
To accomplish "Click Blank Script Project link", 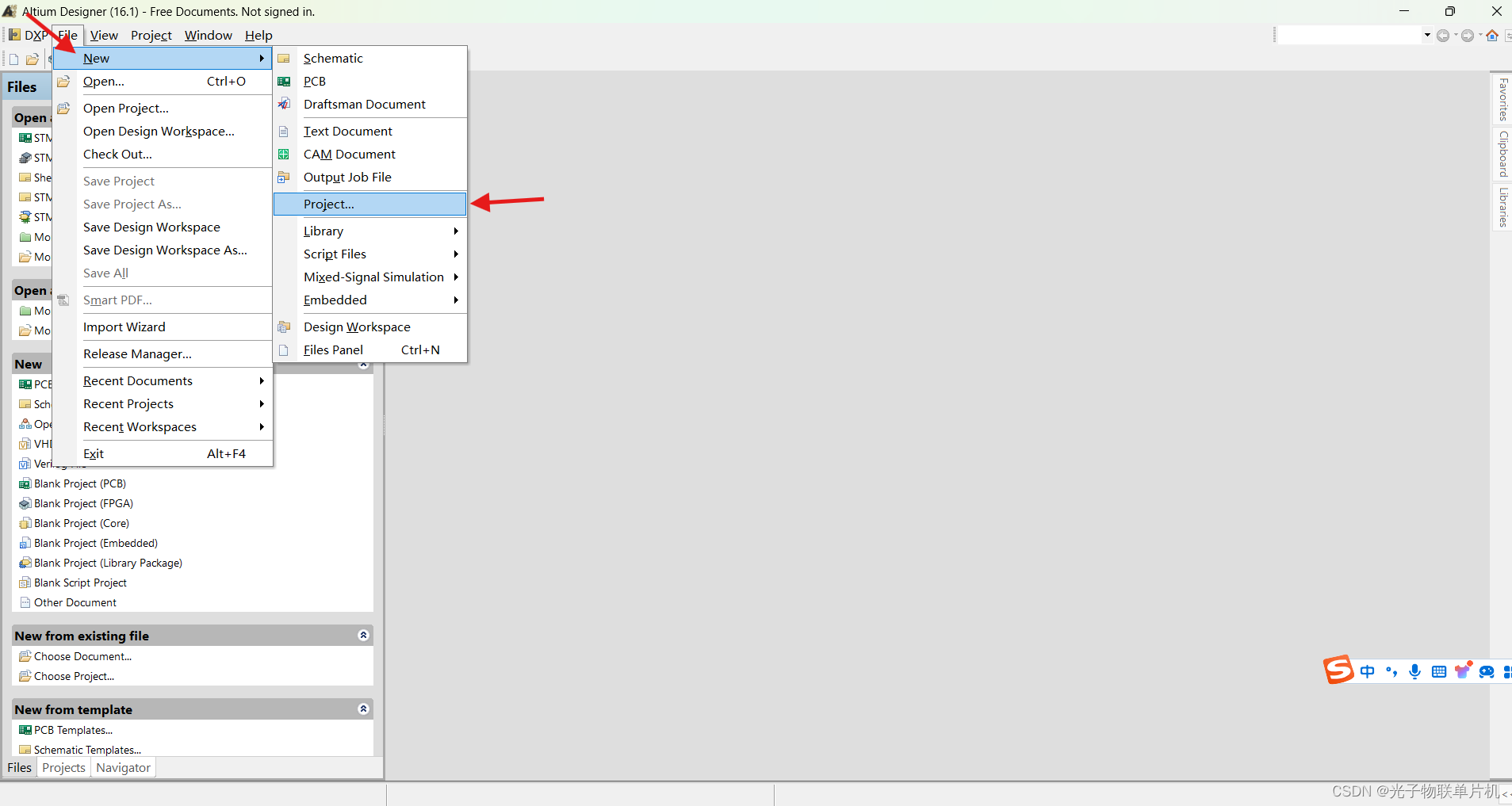I will (80, 583).
